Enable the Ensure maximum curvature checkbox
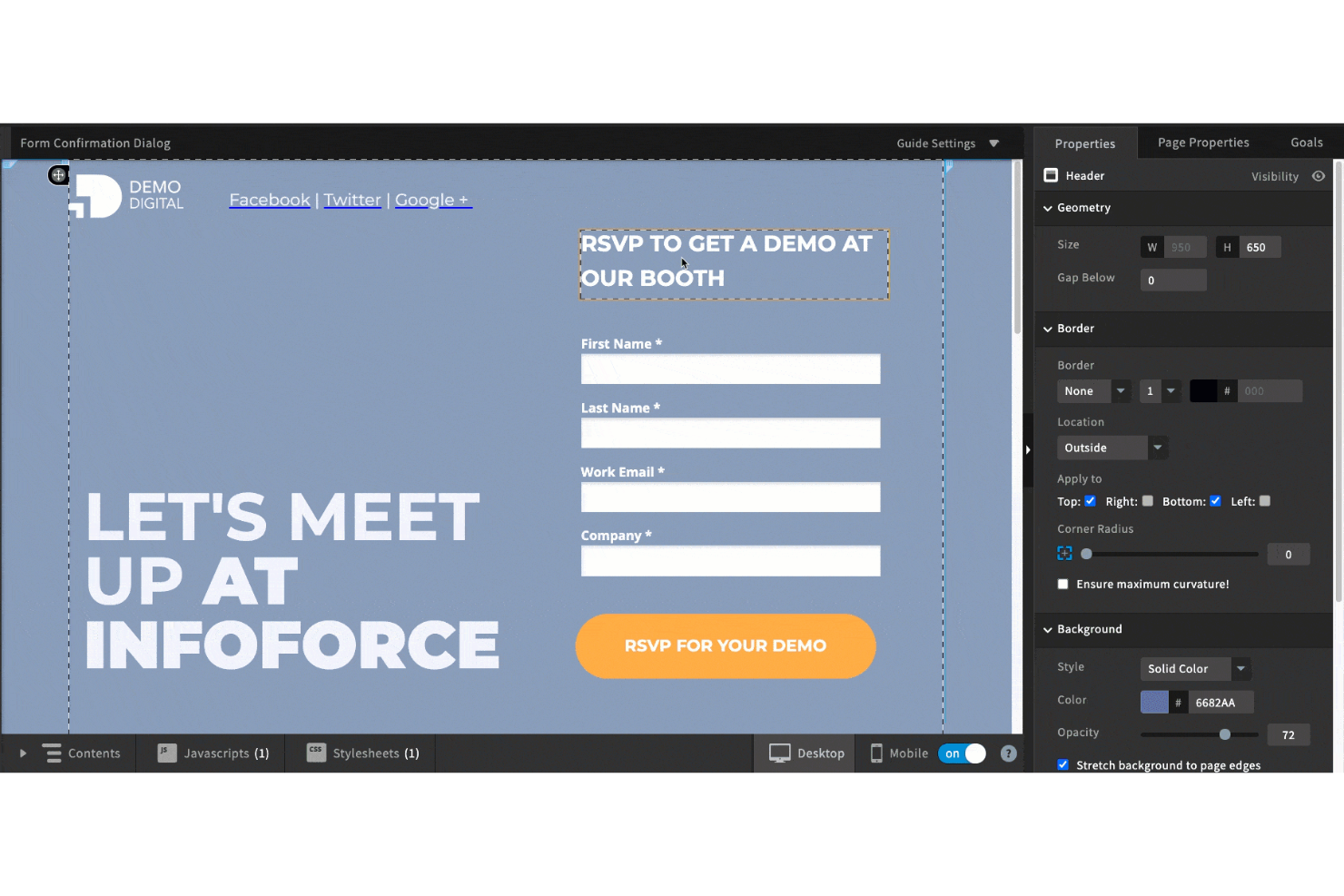Image resolution: width=1344 pixels, height=896 pixels. [x=1062, y=584]
